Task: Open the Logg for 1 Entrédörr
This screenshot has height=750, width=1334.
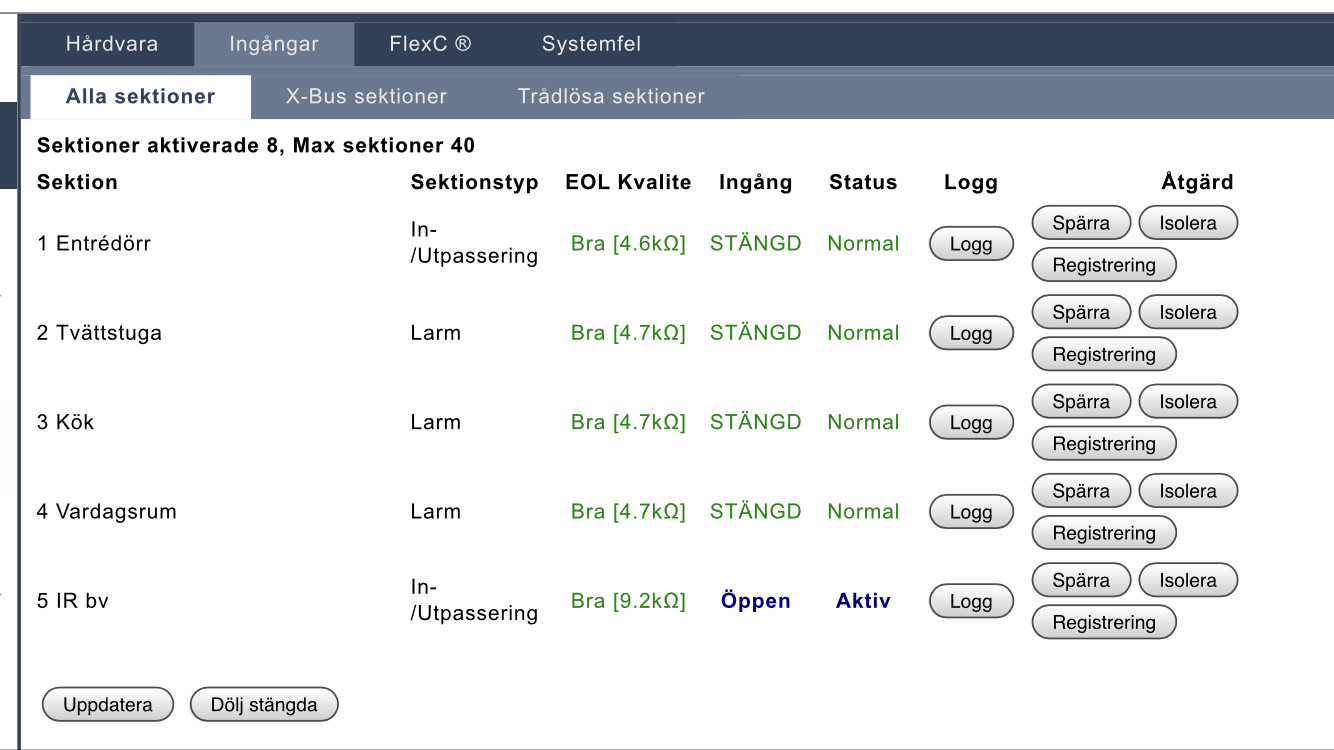Action: pos(970,244)
